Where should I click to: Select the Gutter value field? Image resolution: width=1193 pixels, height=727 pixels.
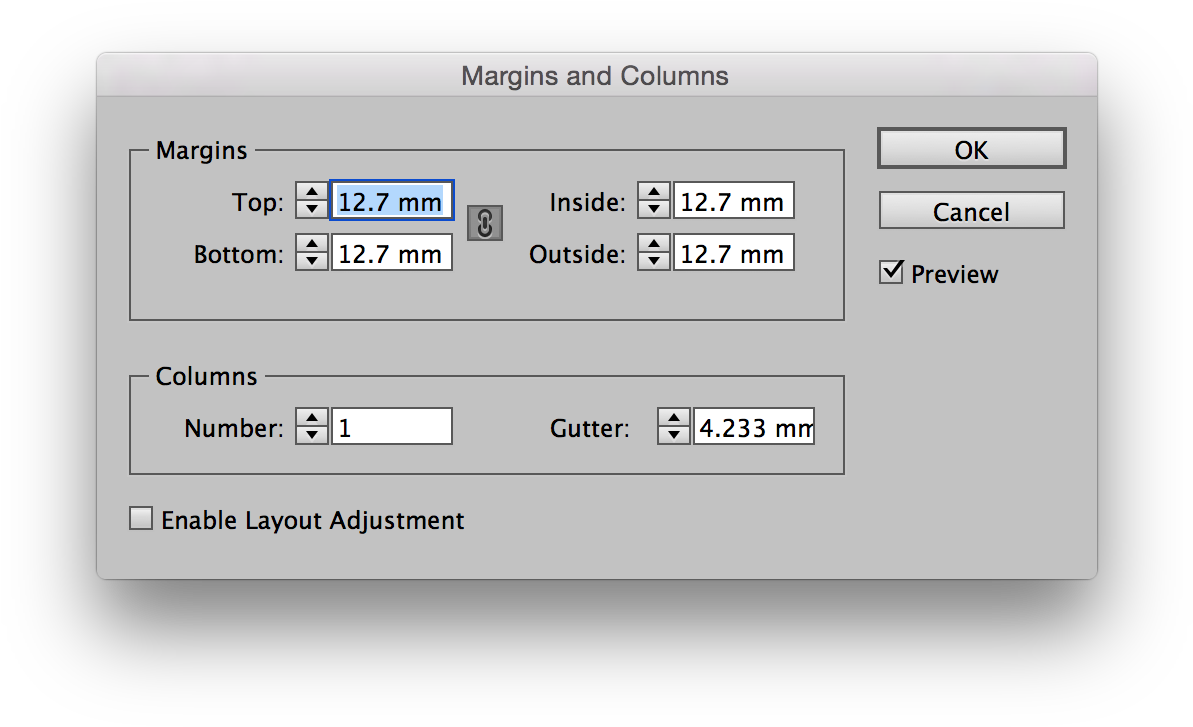tap(753, 427)
